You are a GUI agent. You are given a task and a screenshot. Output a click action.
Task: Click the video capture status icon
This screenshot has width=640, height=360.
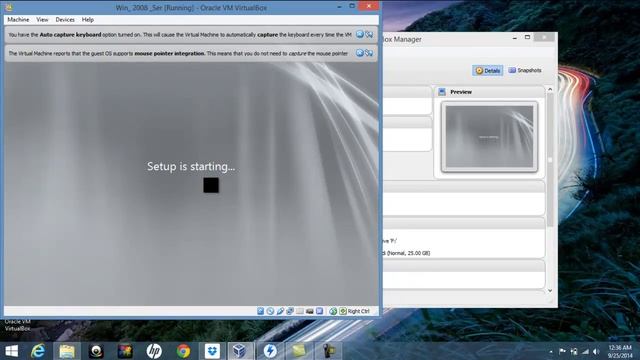click(310, 311)
